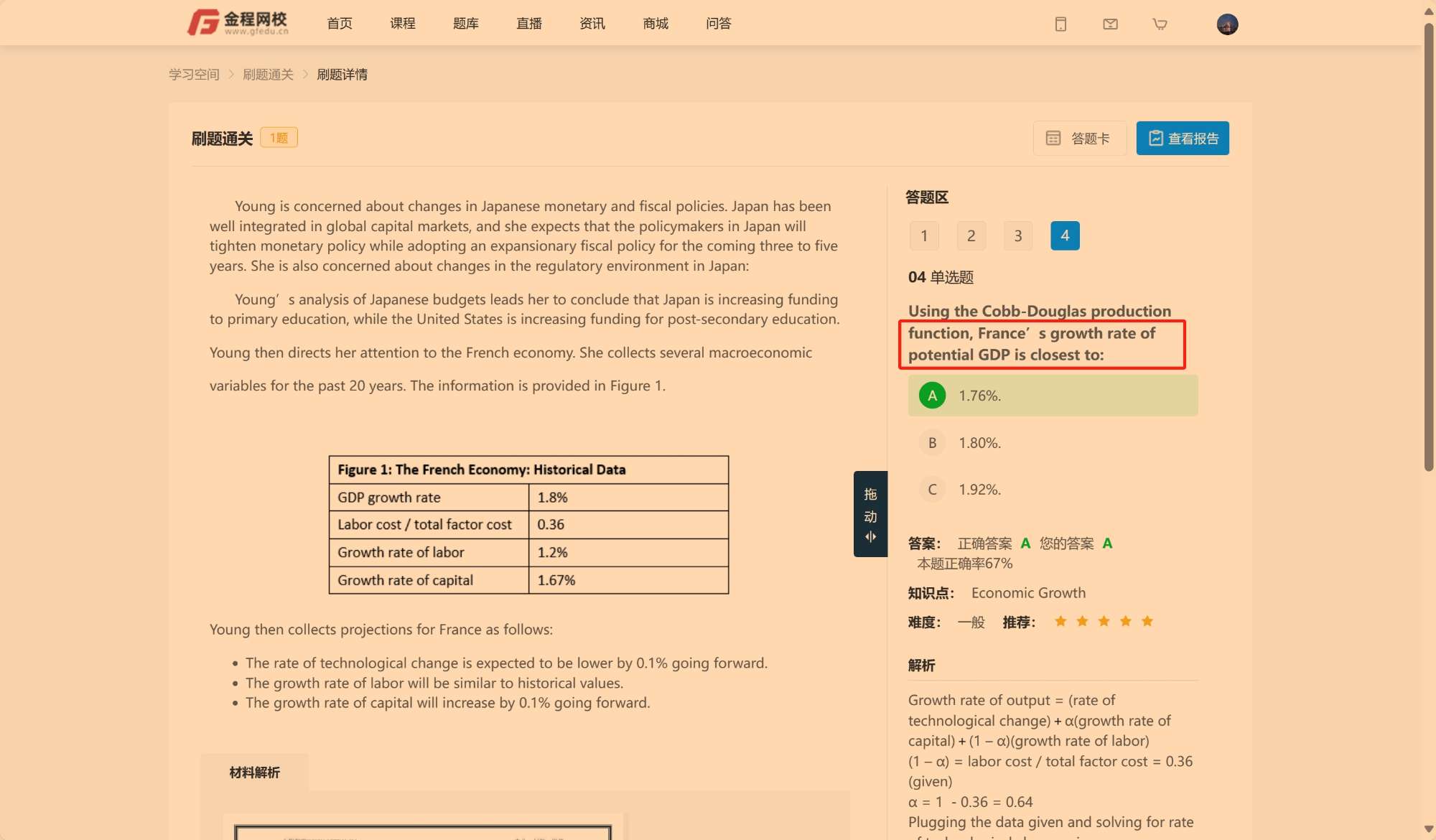
Task: Click the scrollbar down arrow
Action: 1429,829
